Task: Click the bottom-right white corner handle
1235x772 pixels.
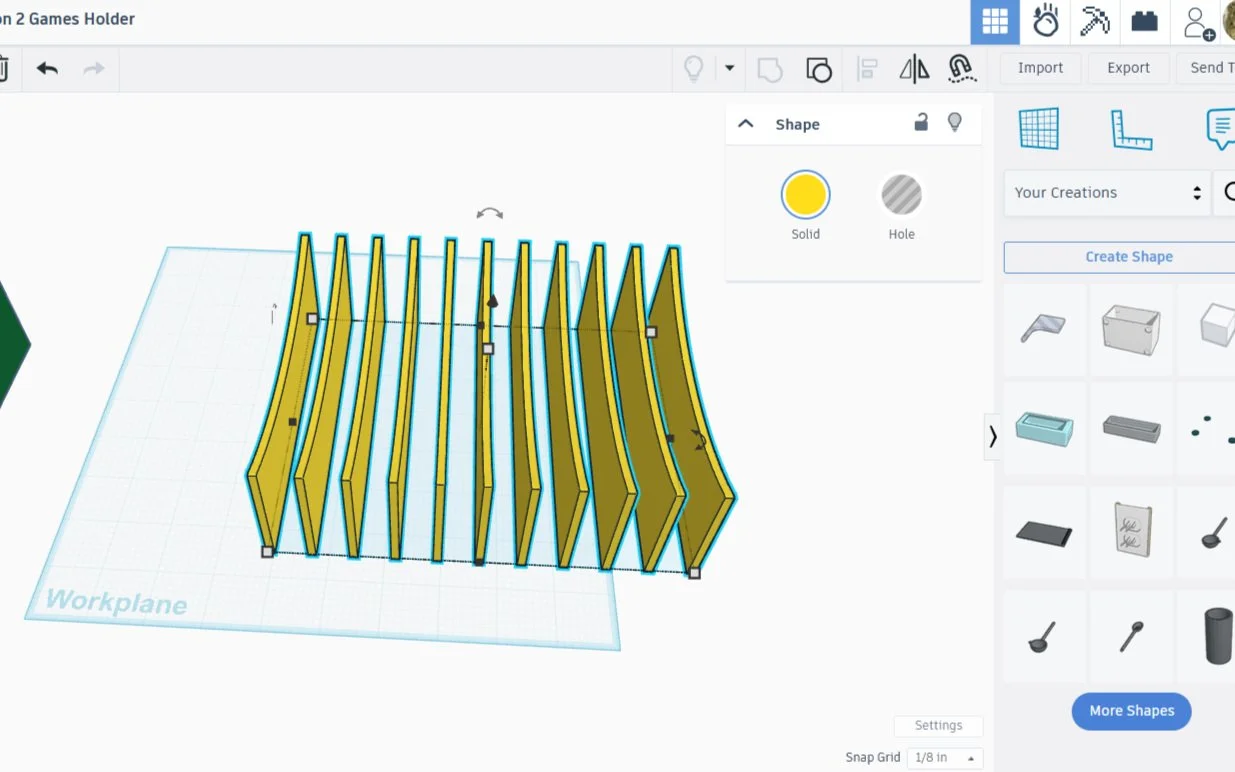Action: point(694,573)
